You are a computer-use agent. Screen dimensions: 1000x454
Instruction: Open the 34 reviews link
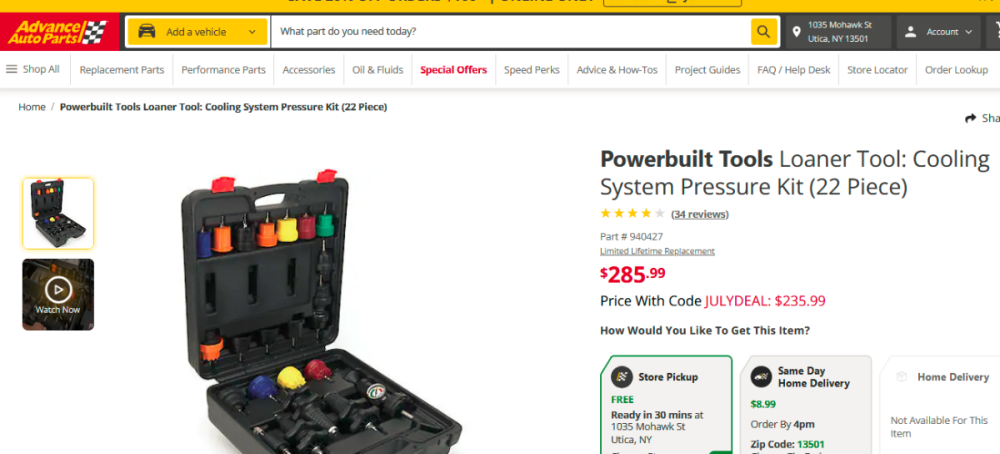click(x=700, y=214)
